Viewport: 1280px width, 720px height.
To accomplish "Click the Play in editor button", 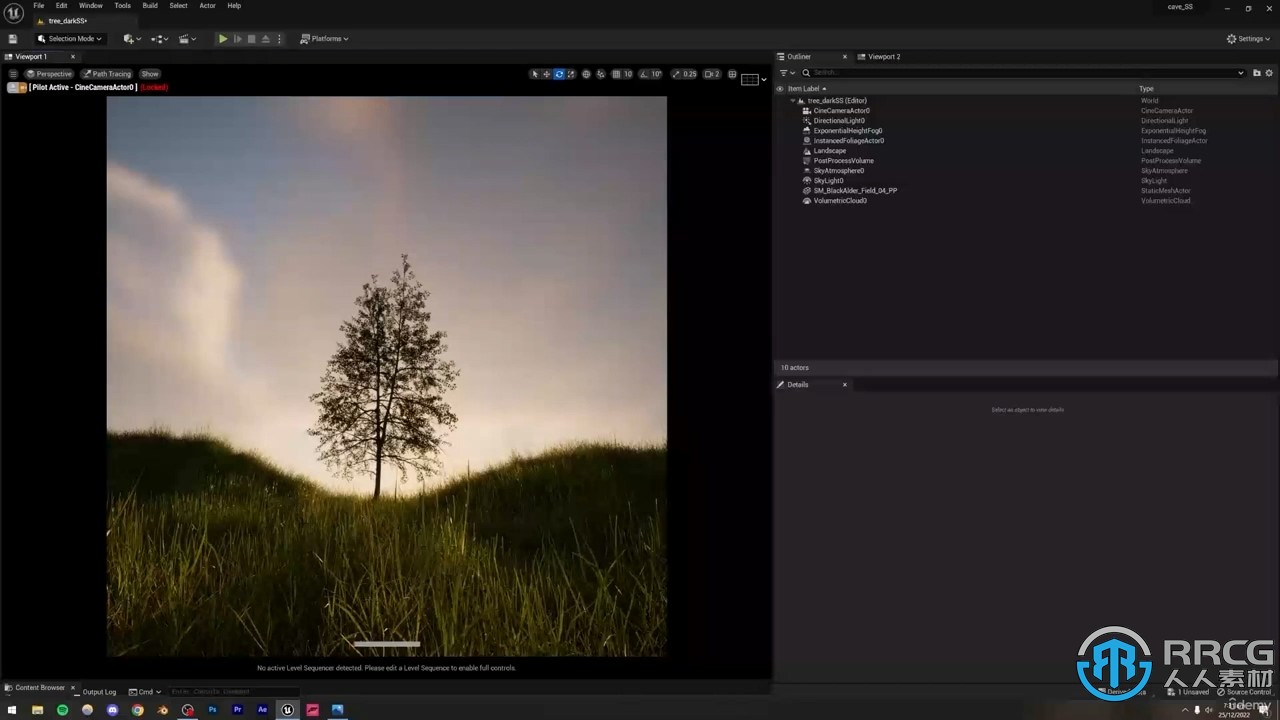I will 223,39.
